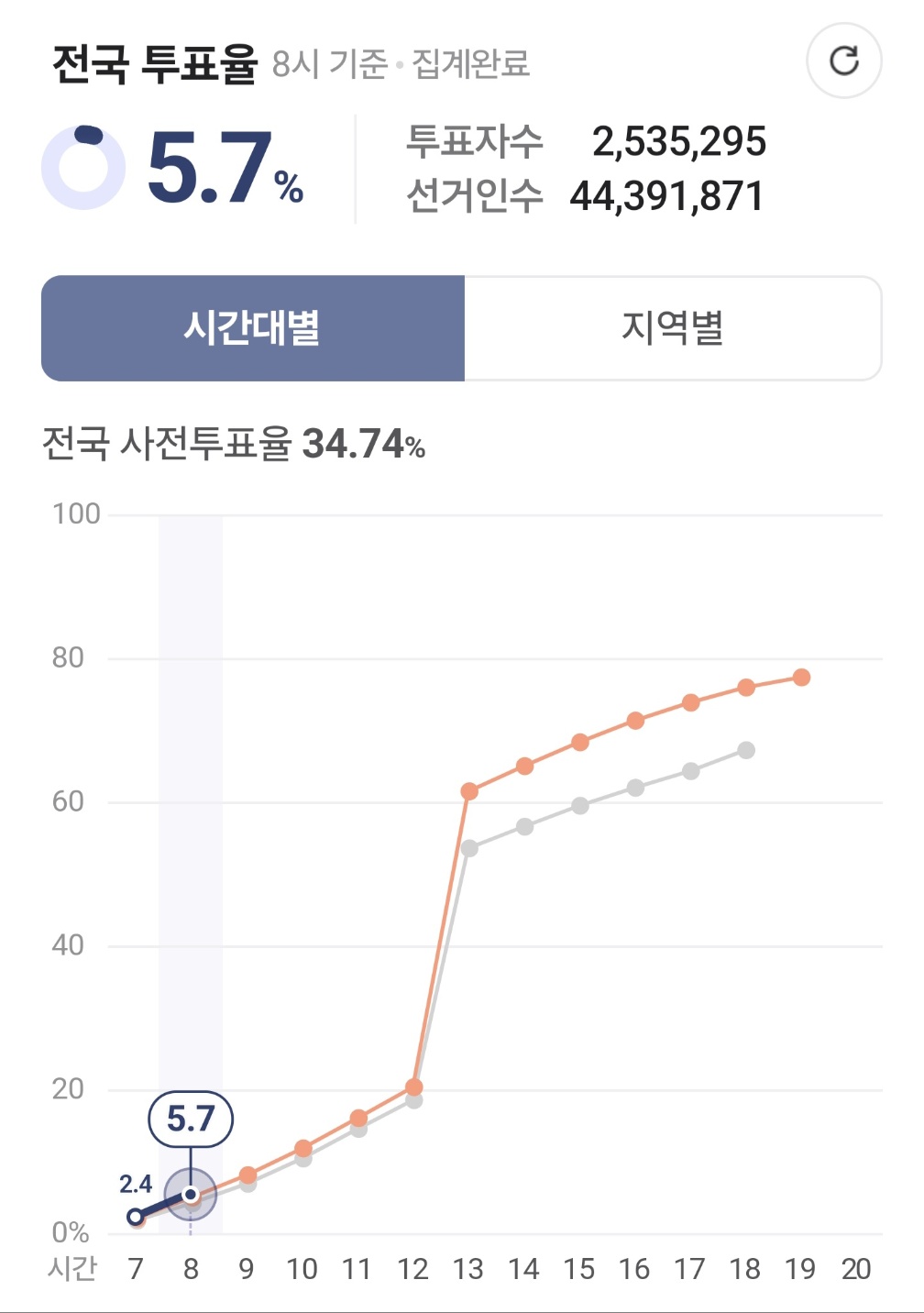924x1313 pixels.
Task: Click the 투표자수 value 2,535,295
Action: coord(679,141)
